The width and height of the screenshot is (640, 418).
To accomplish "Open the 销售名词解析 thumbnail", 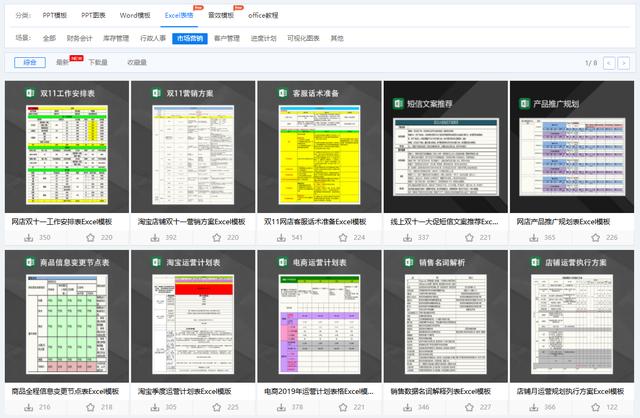I will point(446,316).
